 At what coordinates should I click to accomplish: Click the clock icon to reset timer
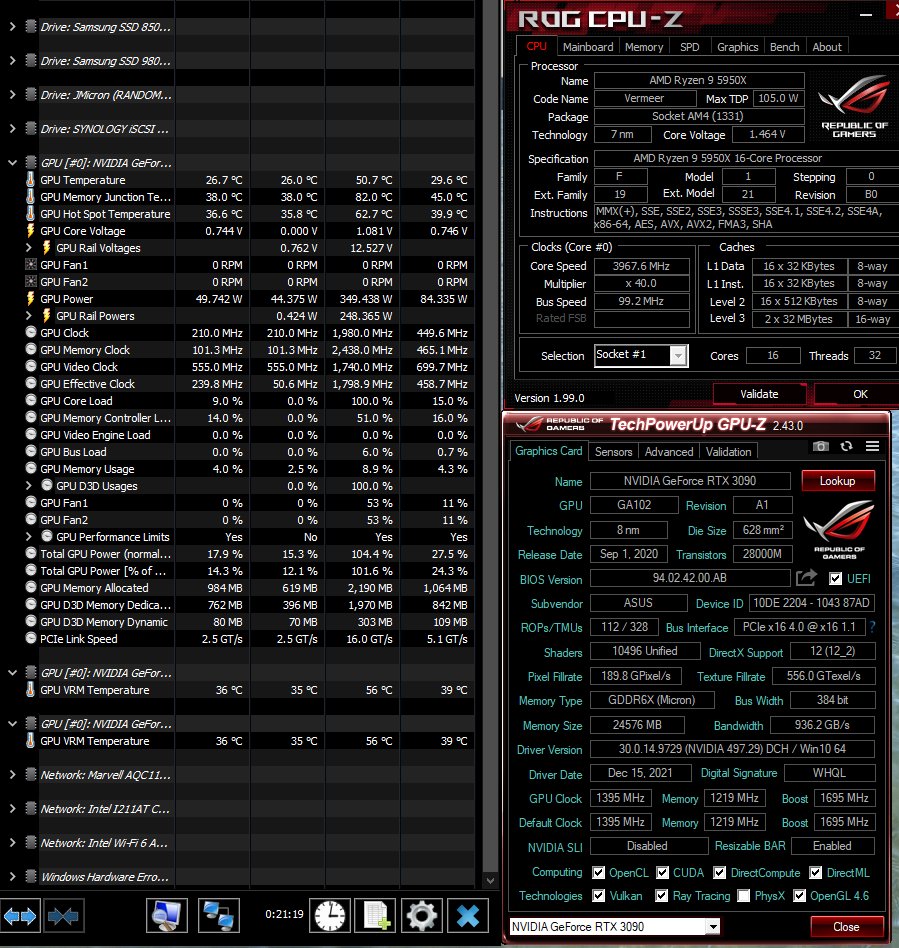pyautogui.click(x=329, y=915)
